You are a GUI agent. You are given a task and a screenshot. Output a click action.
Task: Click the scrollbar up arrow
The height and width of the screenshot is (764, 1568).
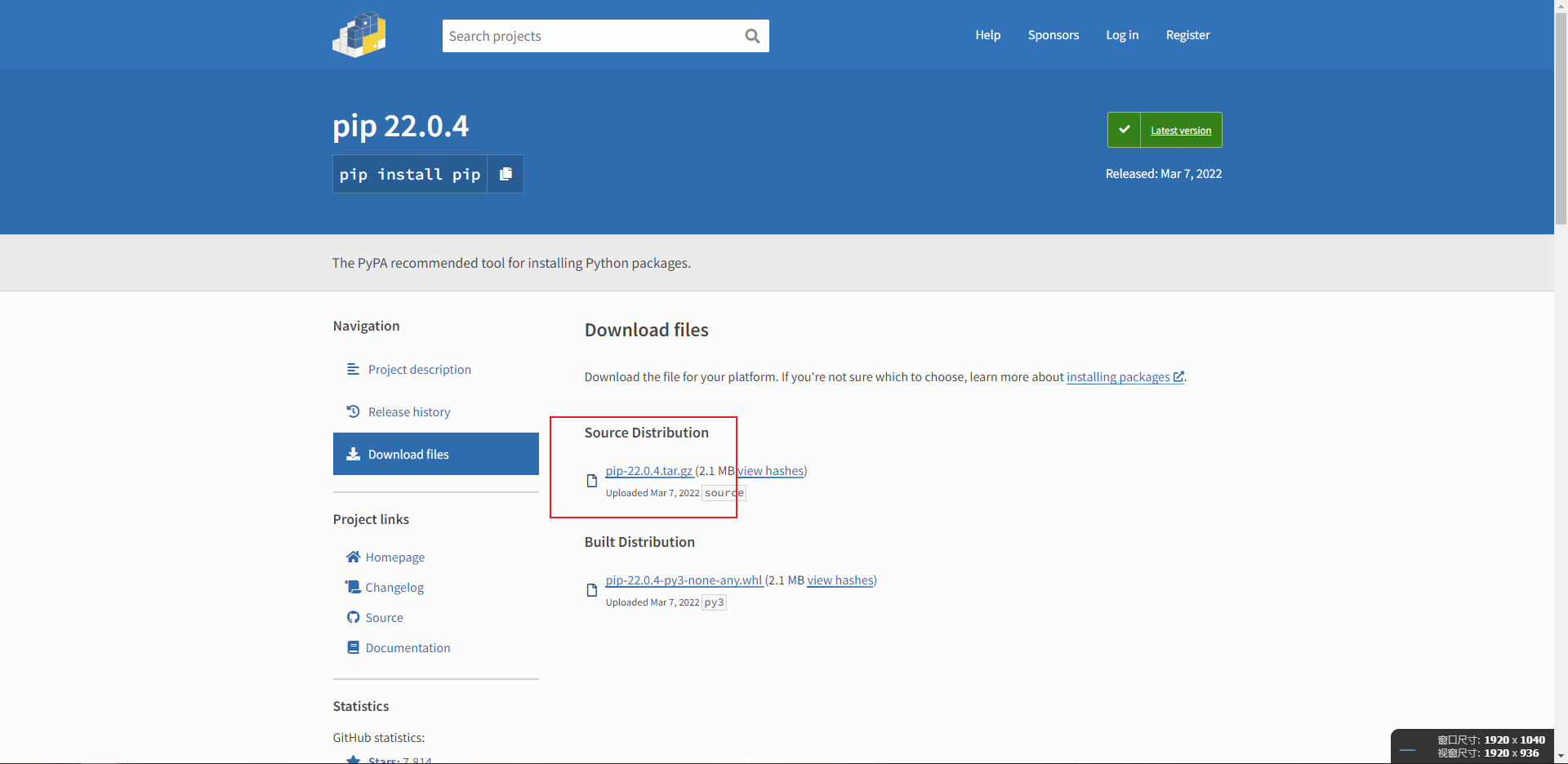(x=1561, y=7)
